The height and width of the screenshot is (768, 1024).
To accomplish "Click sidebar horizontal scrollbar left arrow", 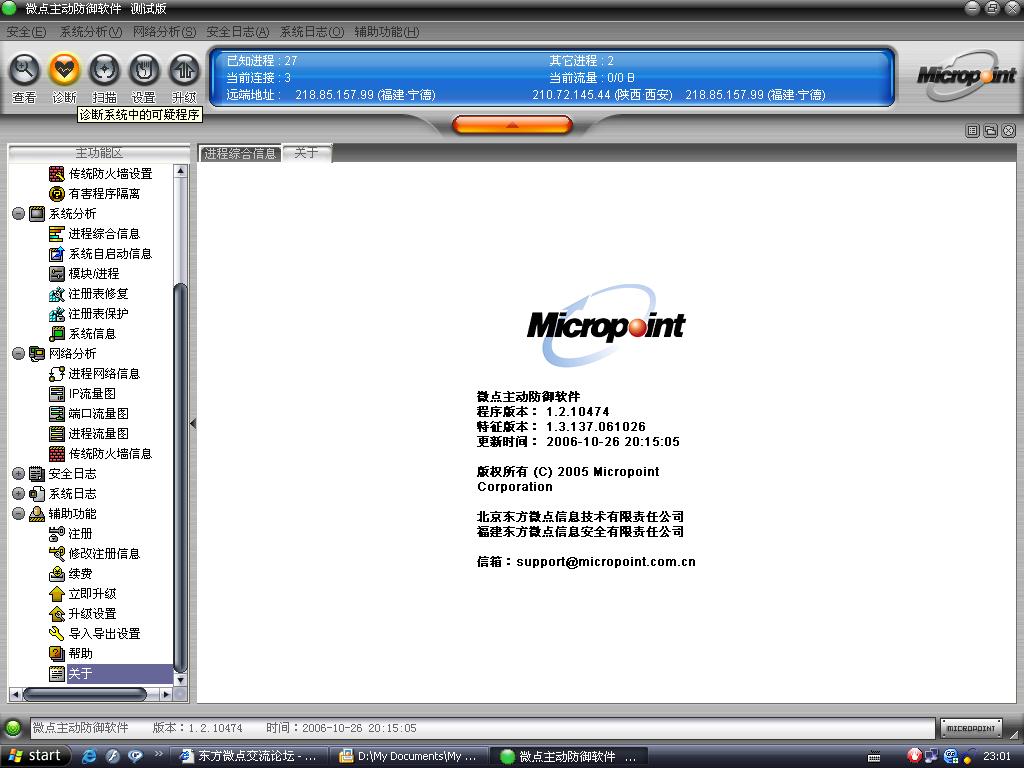I will click(x=16, y=694).
